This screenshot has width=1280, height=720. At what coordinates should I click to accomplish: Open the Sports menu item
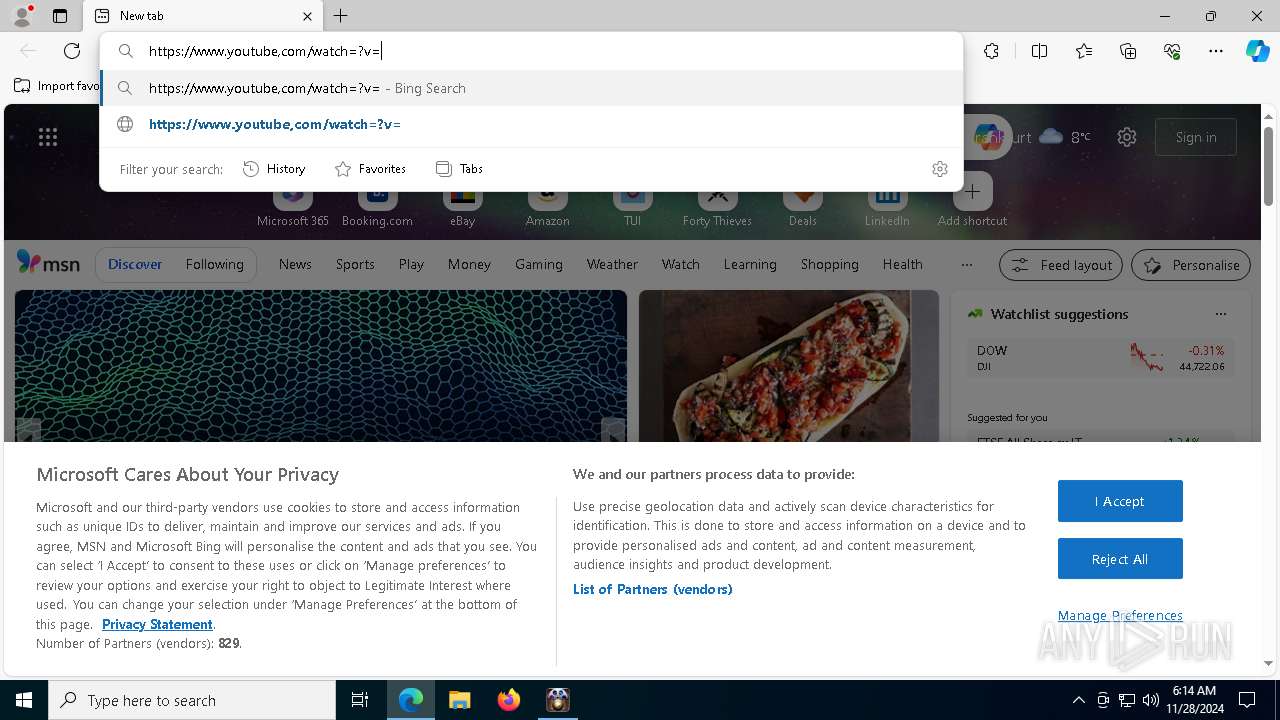click(355, 264)
